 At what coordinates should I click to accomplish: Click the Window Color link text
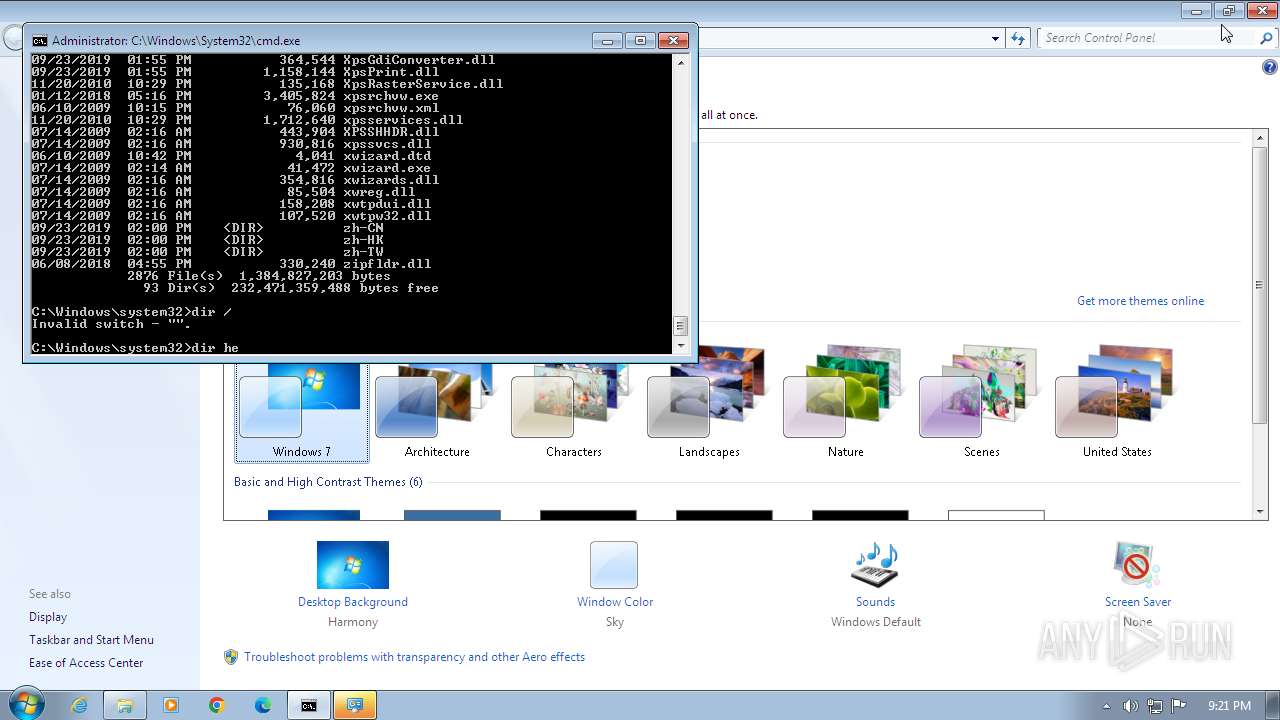(x=614, y=602)
